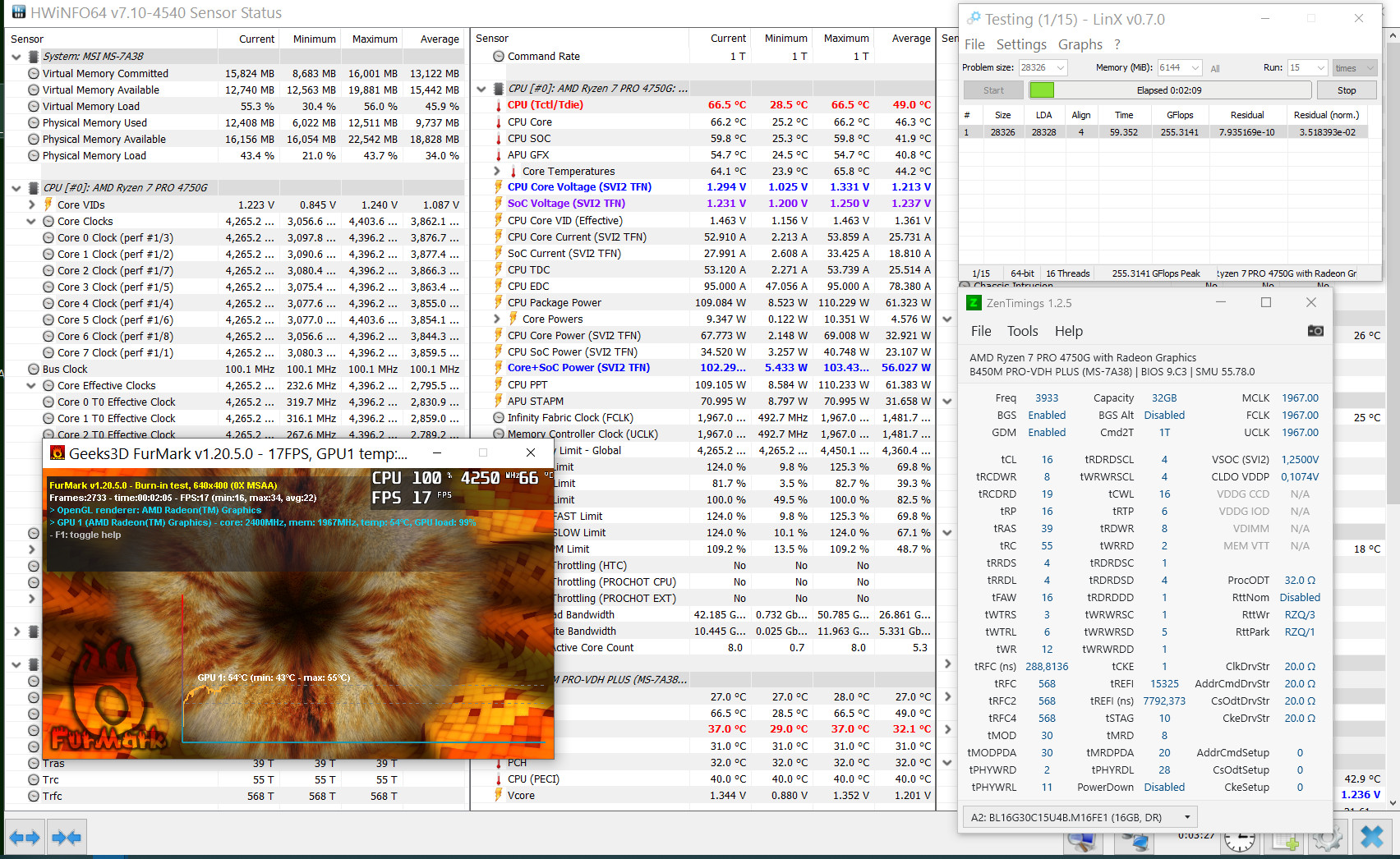The width and height of the screenshot is (1400, 859).
Task: Collapse the Core Effective Clocks node
Action: click(x=31, y=385)
